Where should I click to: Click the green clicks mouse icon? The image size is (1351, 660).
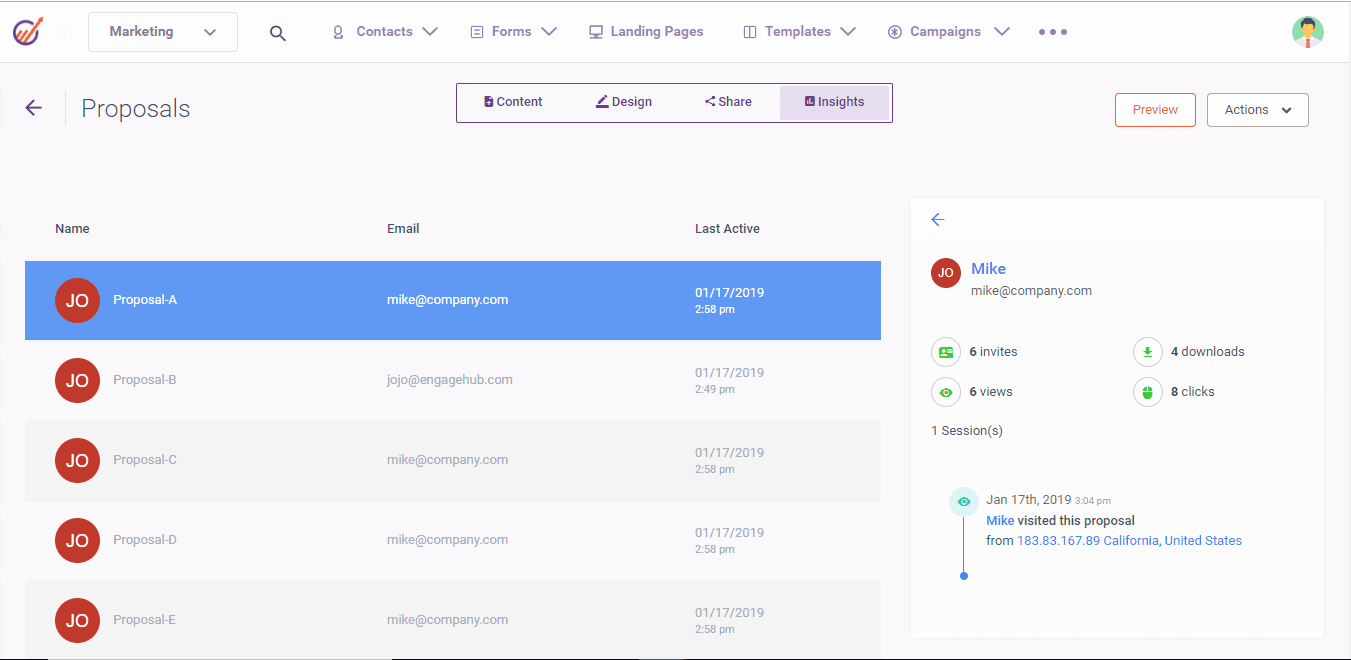tap(1147, 392)
